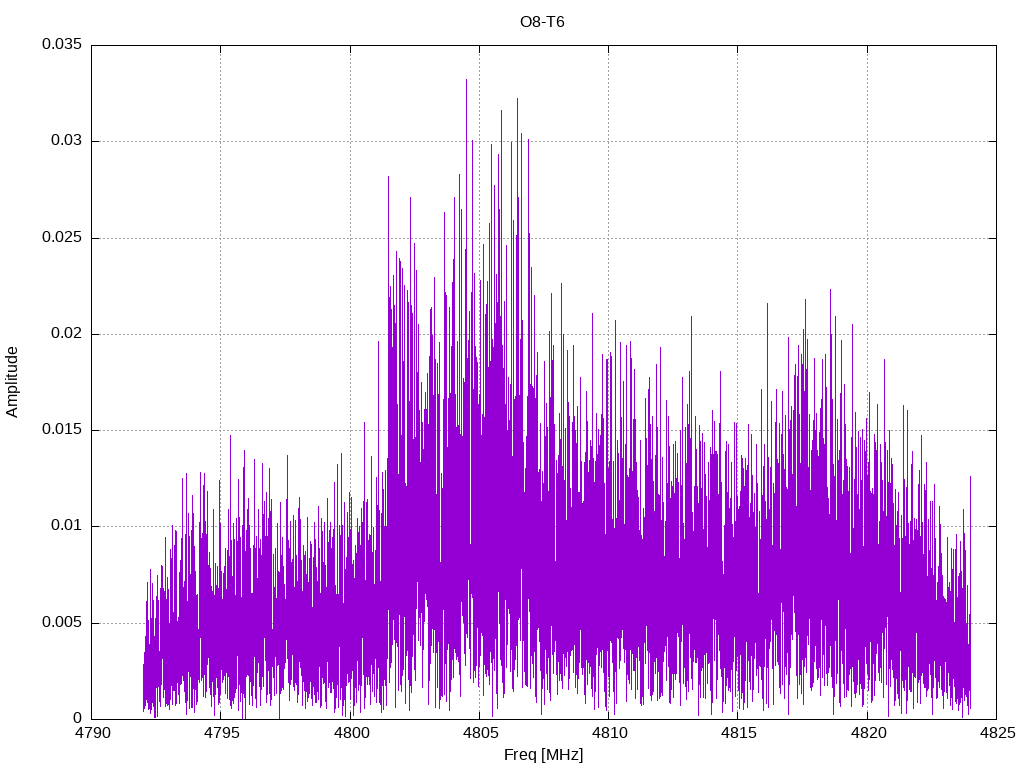This screenshot has height=768, width=1024.
Task: Click the 4825 x-axis tick label
Action: coord(995,734)
